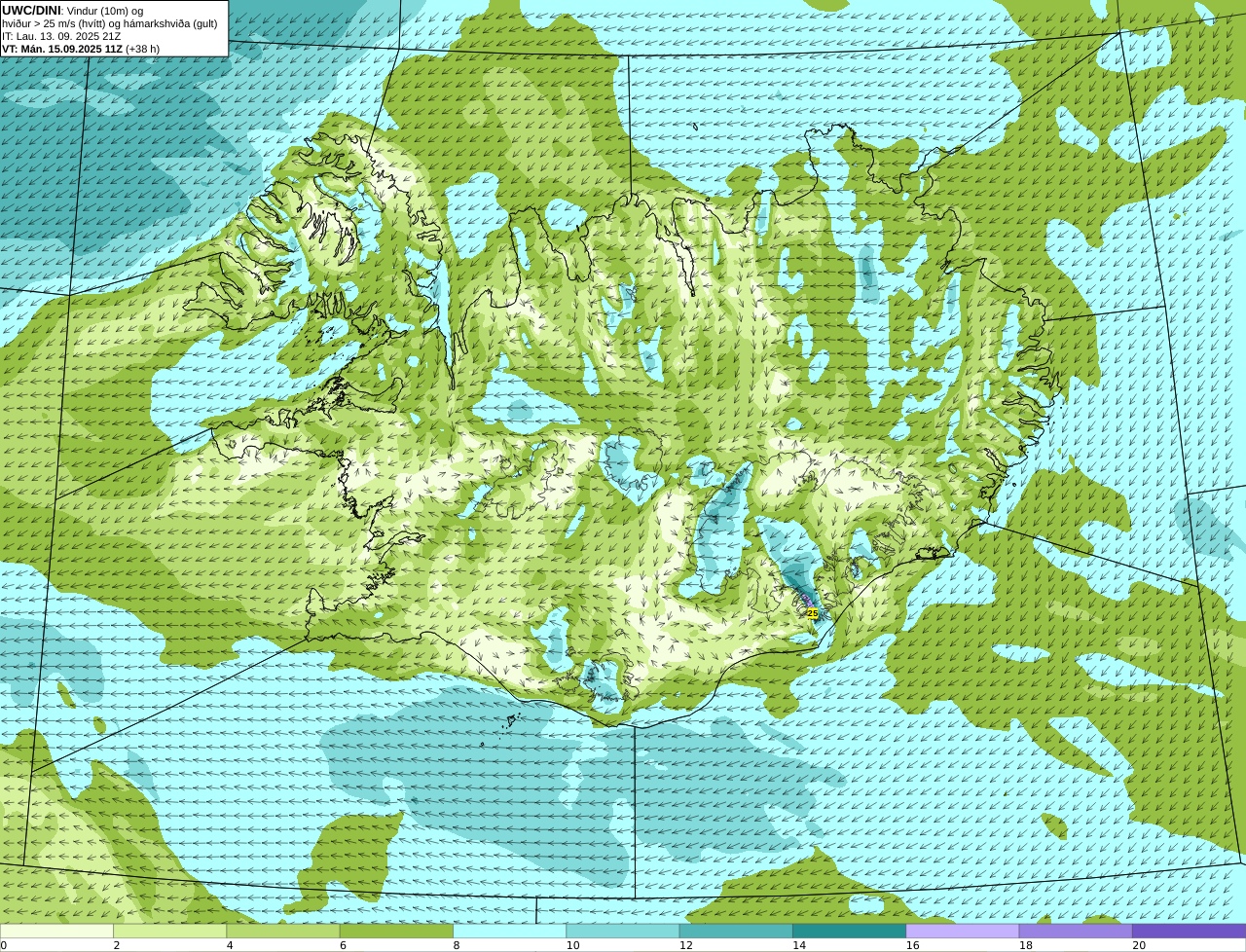
Task: Click the 10–12 m/s legend swatch
Action: tap(623, 931)
